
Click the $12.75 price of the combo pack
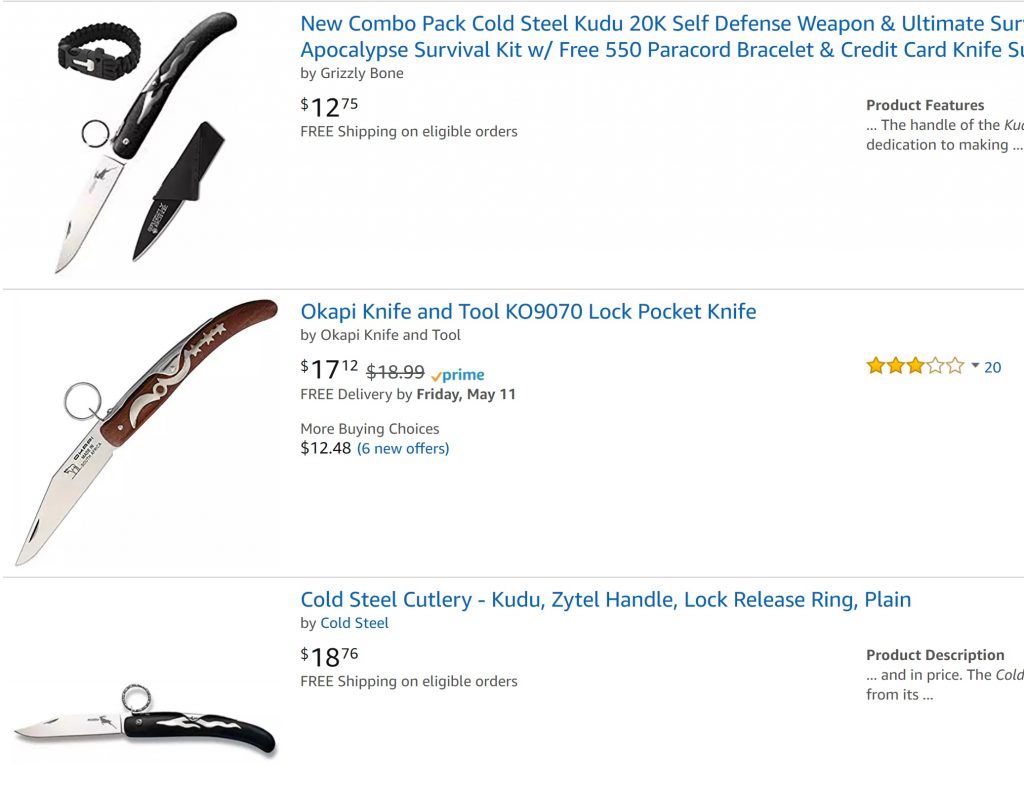point(329,107)
